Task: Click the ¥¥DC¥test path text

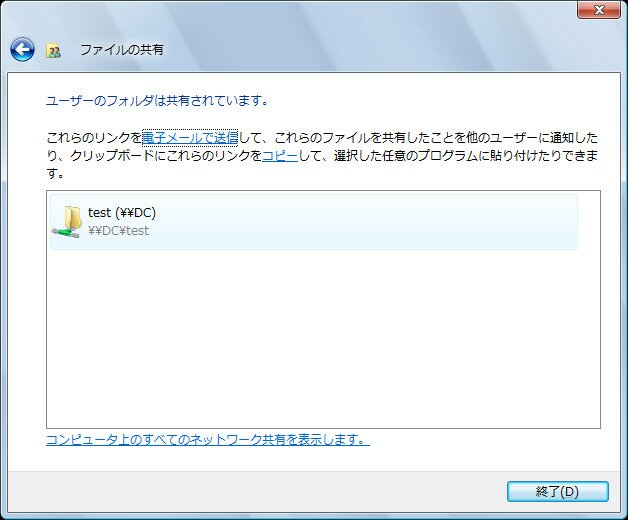Action: coord(119,231)
